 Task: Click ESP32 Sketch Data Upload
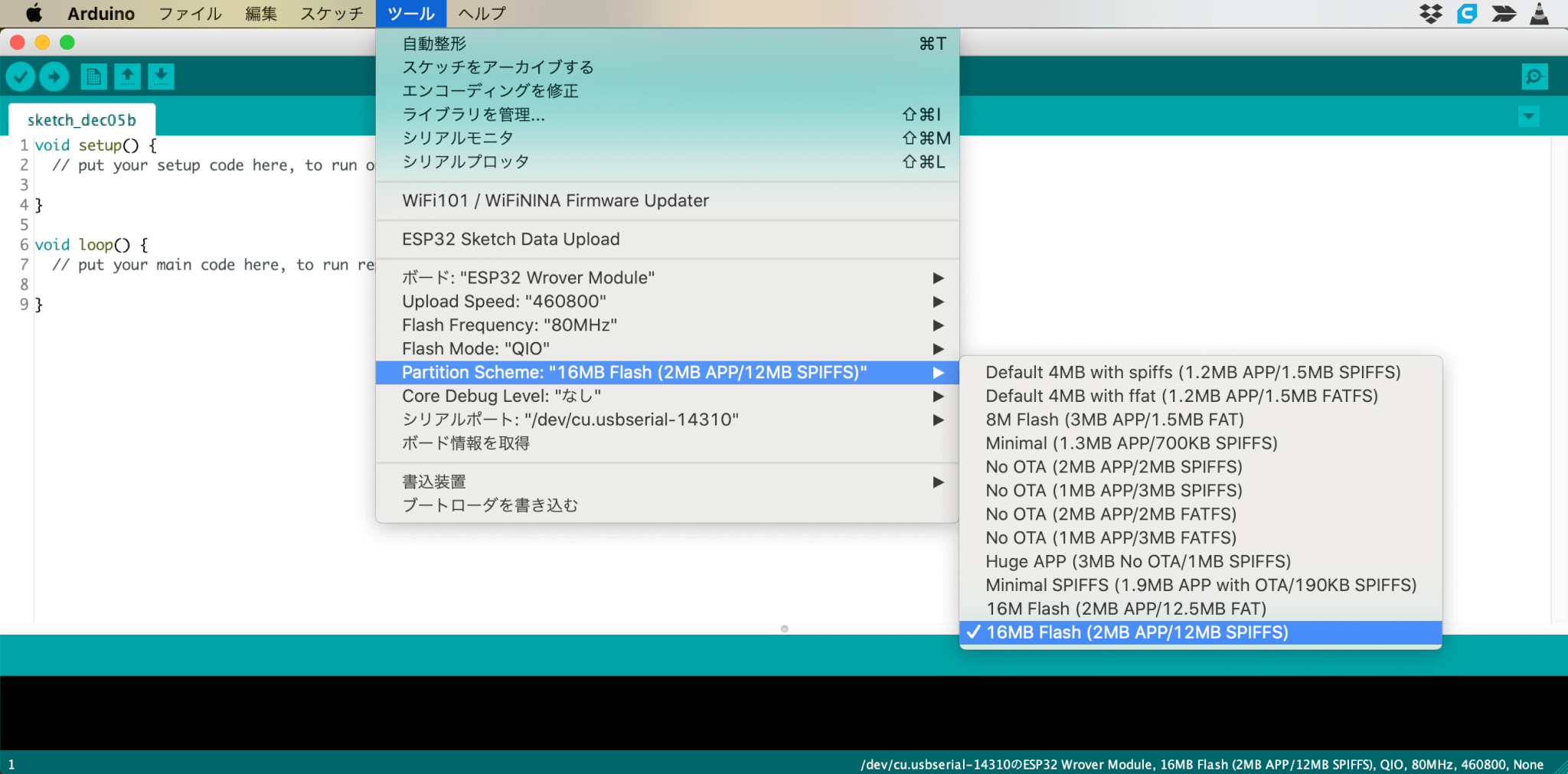[x=511, y=240]
